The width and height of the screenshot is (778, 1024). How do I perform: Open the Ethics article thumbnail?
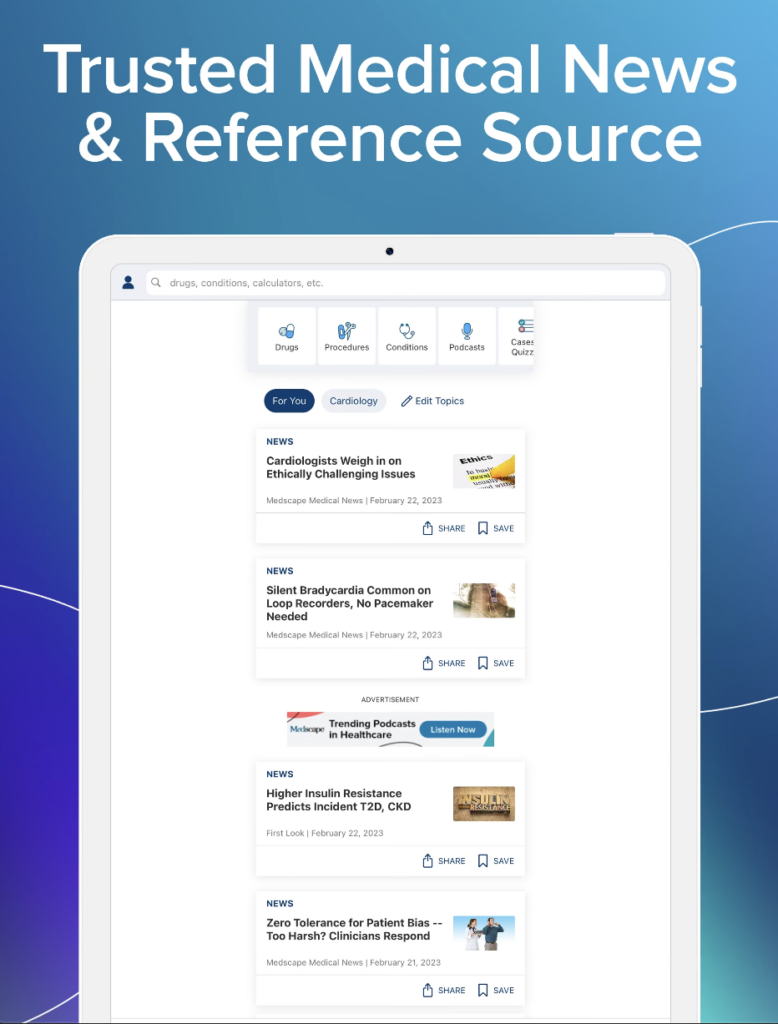coord(484,472)
